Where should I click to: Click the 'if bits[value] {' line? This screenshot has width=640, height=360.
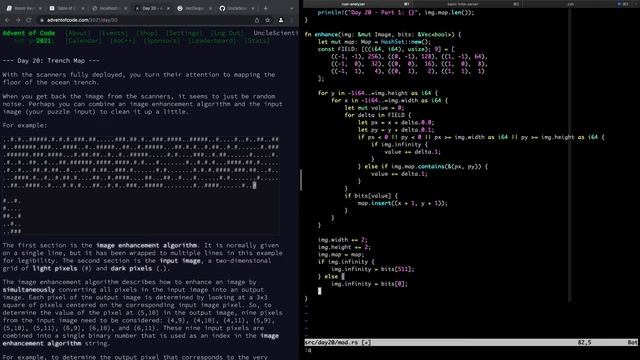371,196
